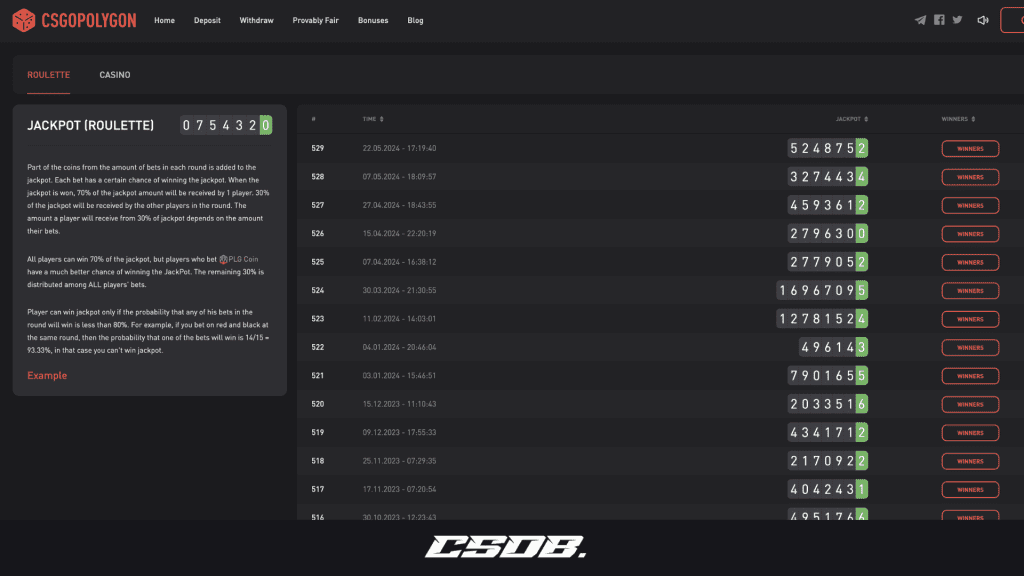This screenshot has height=576, width=1024.
Task: Click the Example link
Action: click(47, 375)
